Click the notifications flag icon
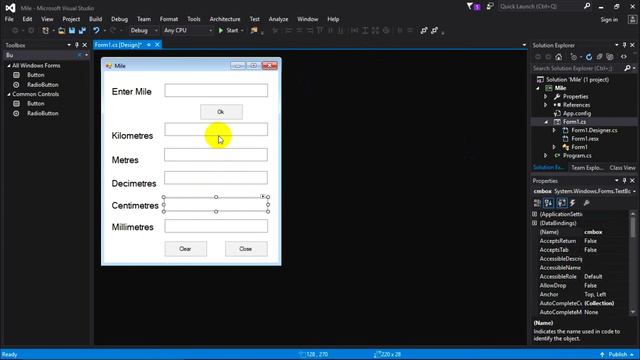The width and height of the screenshot is (640, 360). click(470, 7)
